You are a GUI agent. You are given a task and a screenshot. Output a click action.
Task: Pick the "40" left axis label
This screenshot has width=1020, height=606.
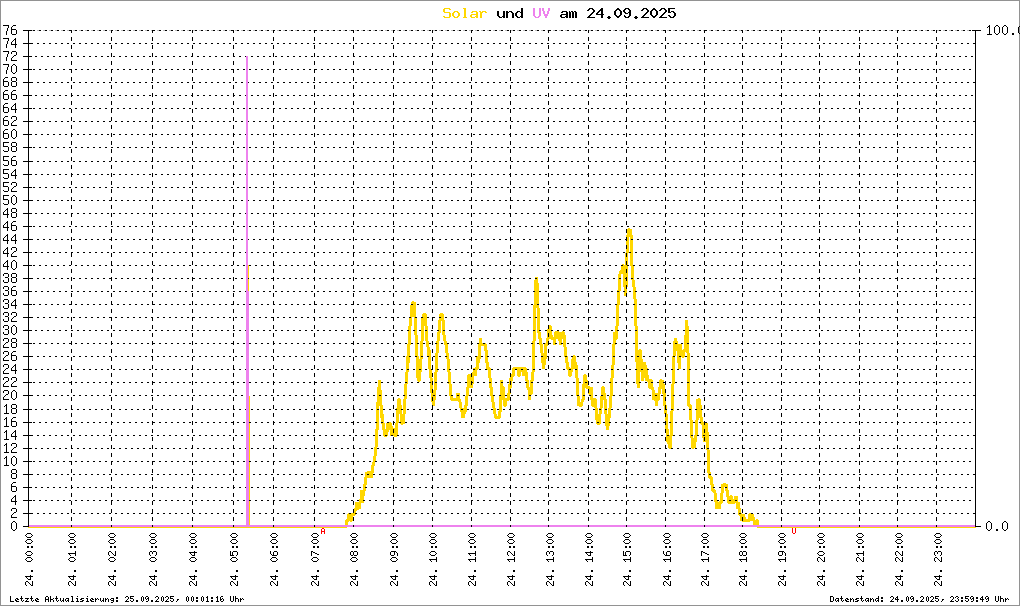tap(10, 265)
